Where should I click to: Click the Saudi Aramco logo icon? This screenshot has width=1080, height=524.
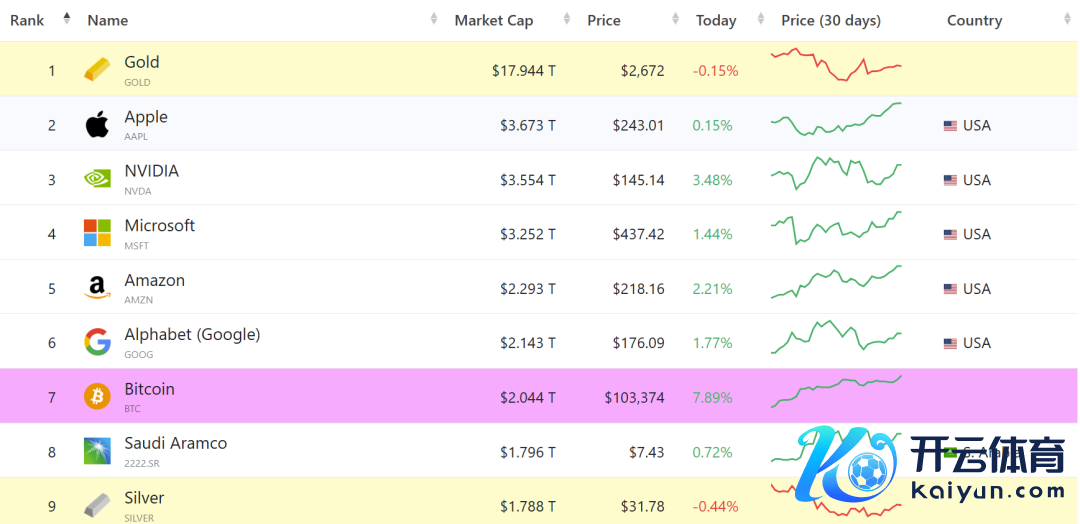tap(97, 451)
